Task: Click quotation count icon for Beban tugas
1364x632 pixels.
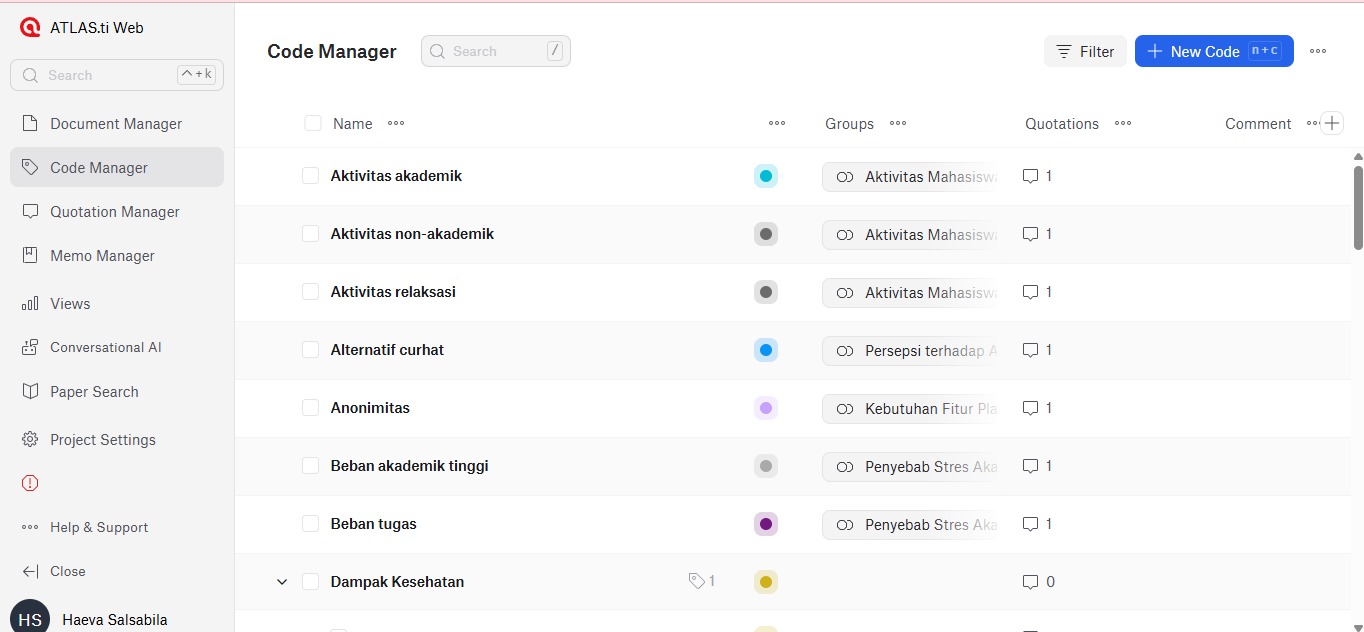Action: 1031,524
